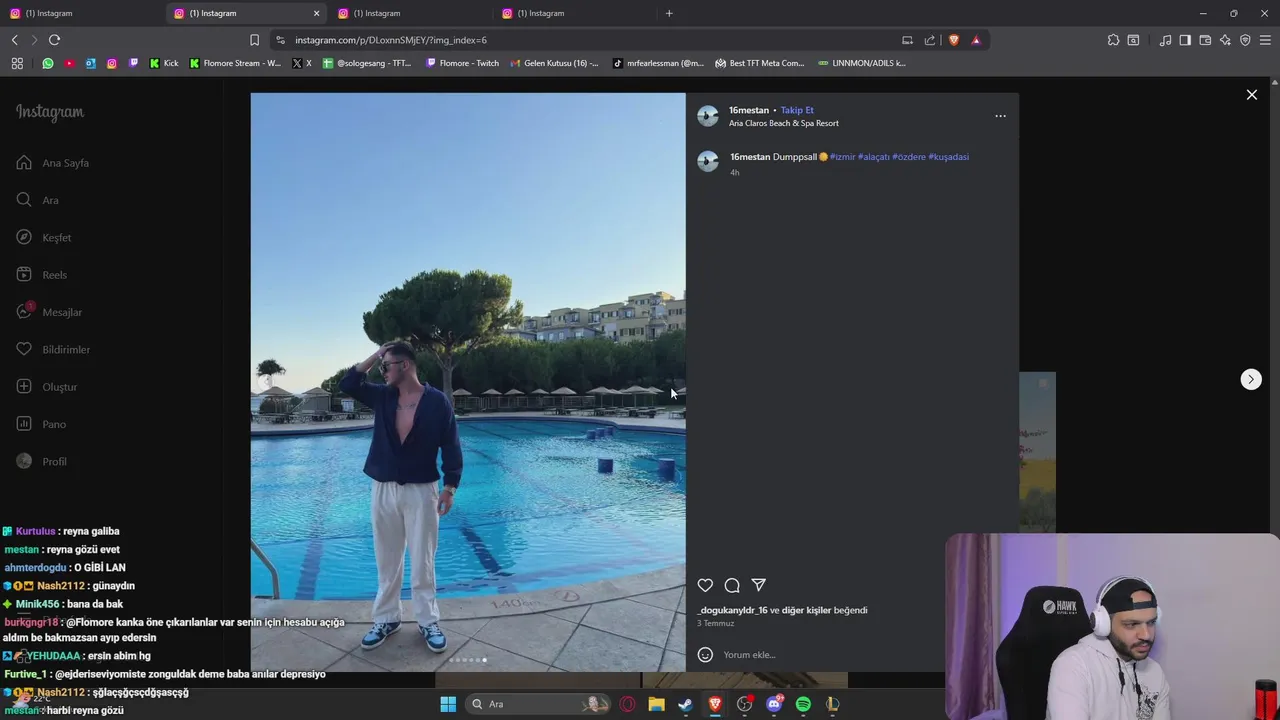Like the post with the heart icon

[x=705, y=585]
